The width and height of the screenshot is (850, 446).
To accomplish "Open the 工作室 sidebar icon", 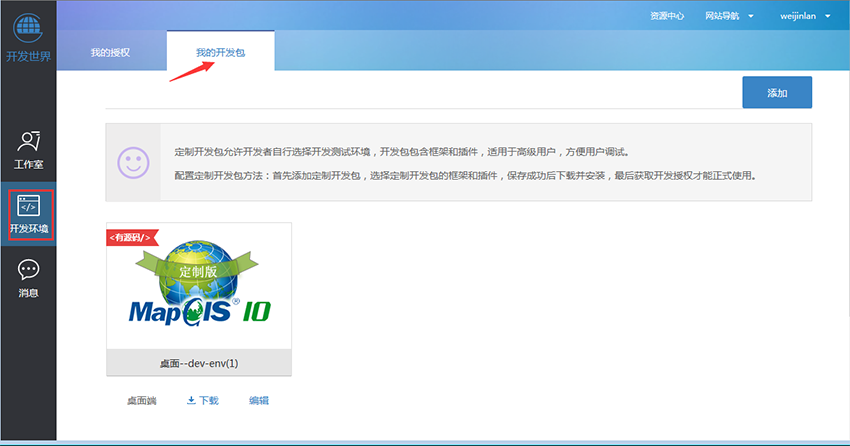I will click(28, 142).
